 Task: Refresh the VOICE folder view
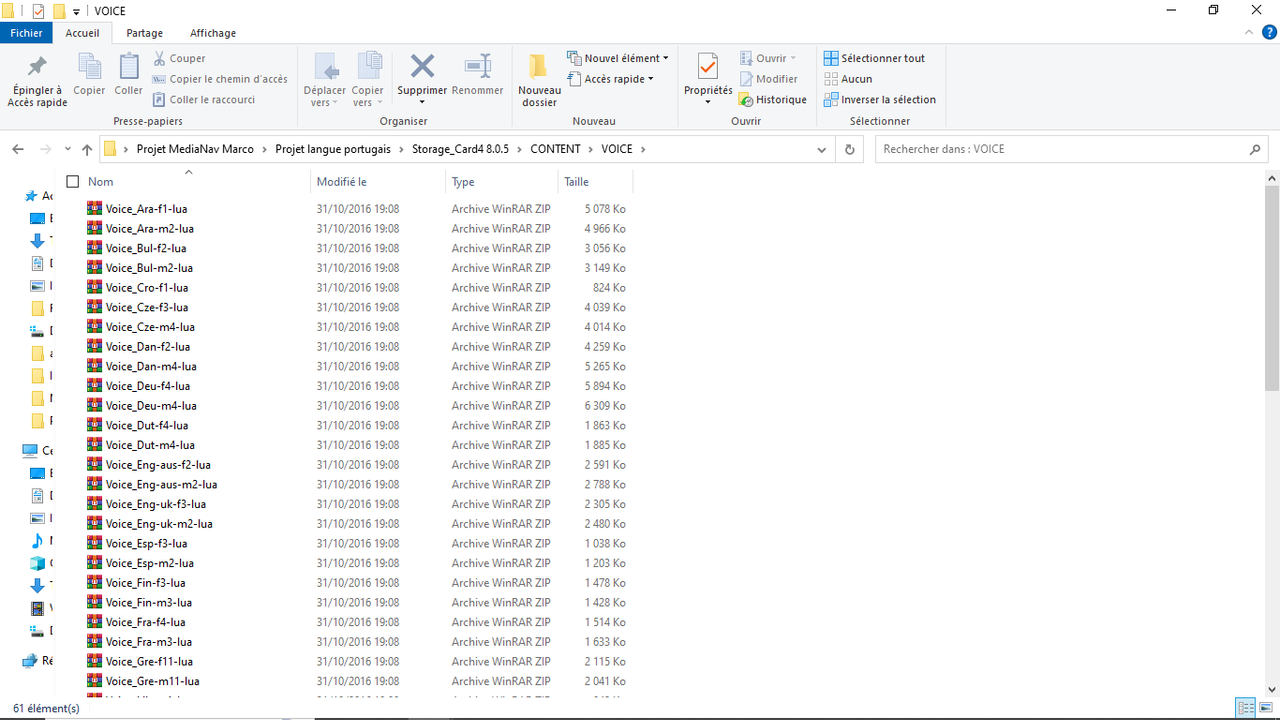click(x=850, y=149)
